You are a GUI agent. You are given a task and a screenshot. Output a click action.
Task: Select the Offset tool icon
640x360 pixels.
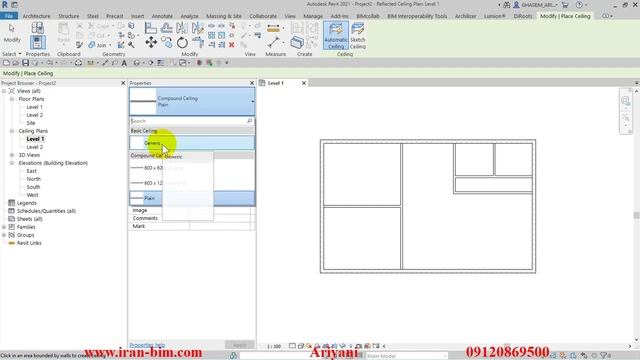(166, 28)
